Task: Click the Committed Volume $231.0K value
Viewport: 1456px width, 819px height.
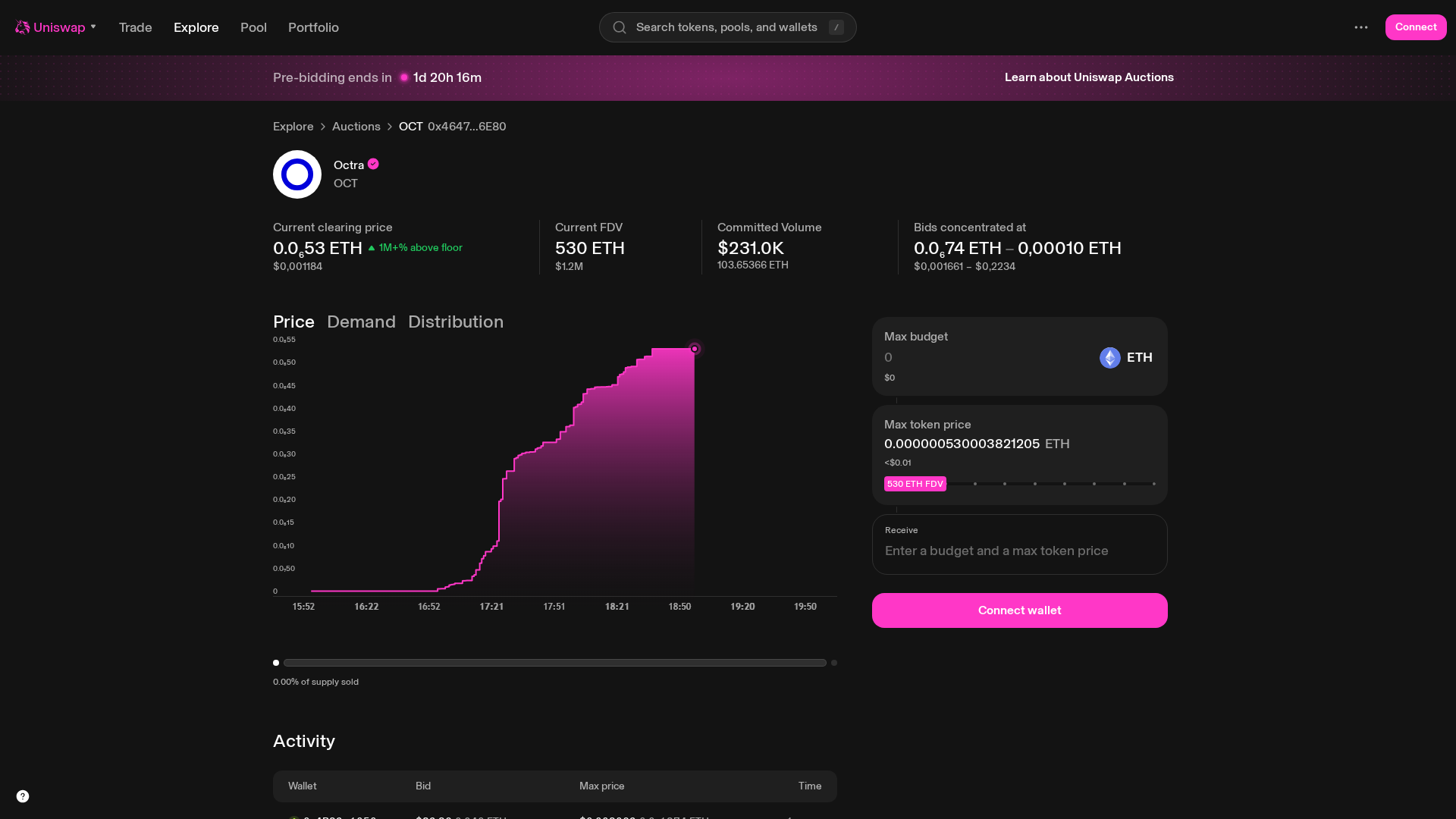Action: 751,248
